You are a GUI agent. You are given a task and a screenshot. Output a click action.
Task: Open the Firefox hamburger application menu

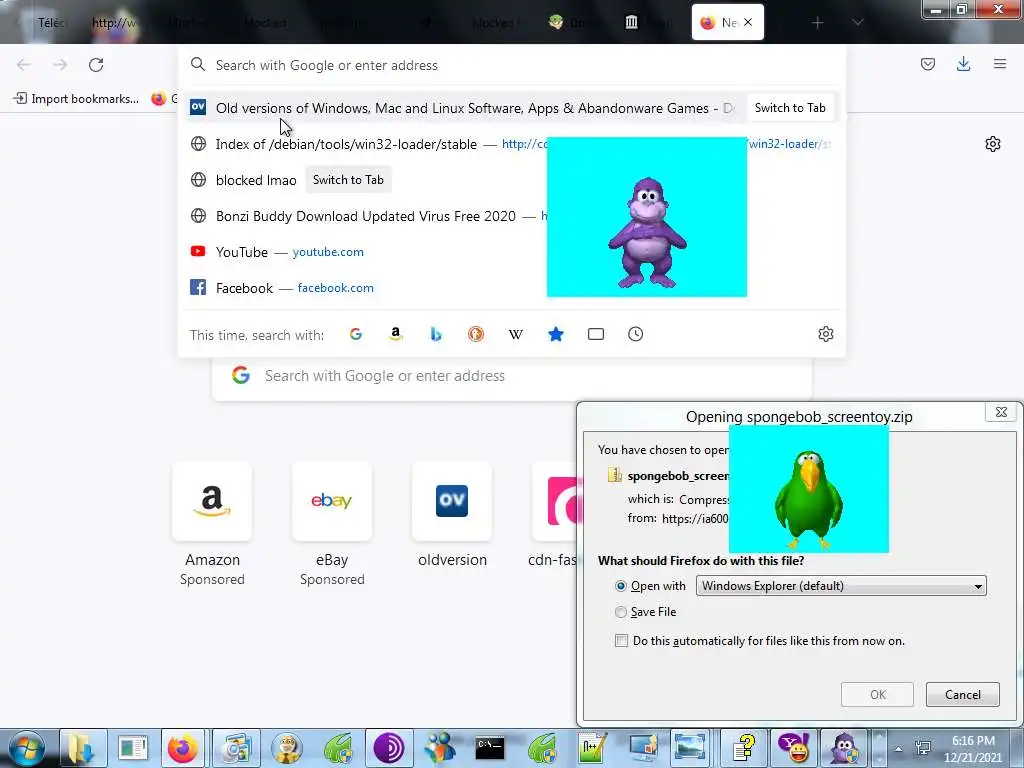pyautogui.click(x=1000, y=64)
